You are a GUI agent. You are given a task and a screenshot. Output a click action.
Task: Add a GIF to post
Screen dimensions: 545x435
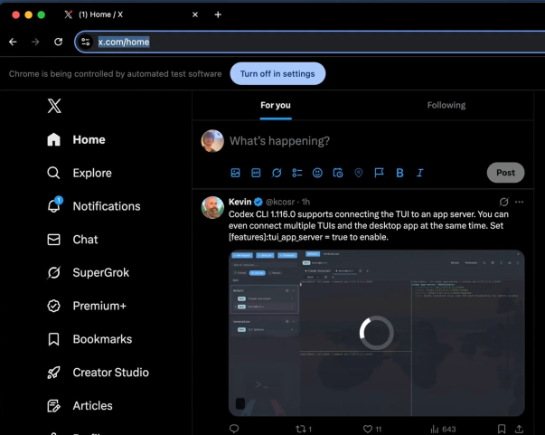tap(256, 173)
